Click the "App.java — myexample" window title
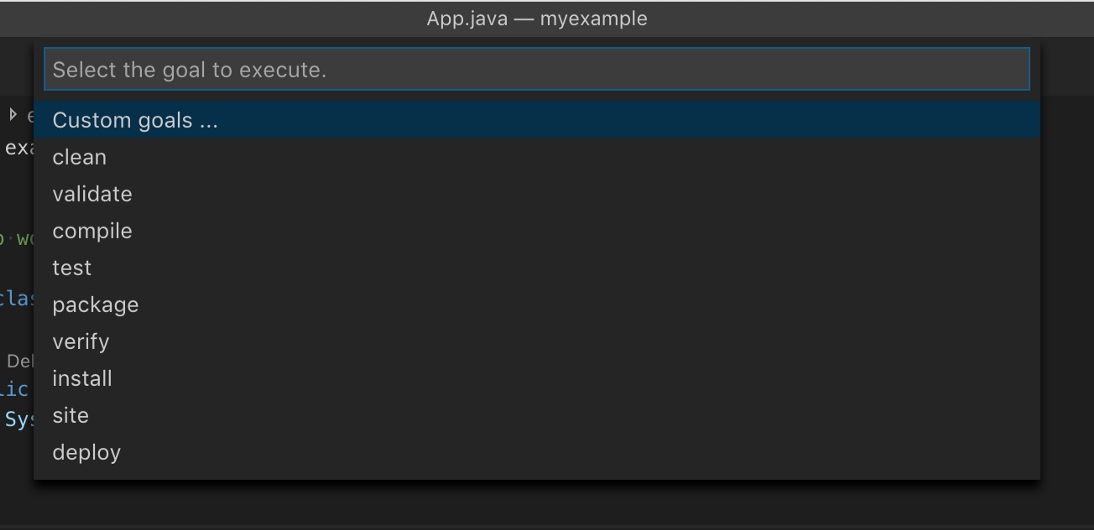The image size is (1094, 530). pos(537,19)
